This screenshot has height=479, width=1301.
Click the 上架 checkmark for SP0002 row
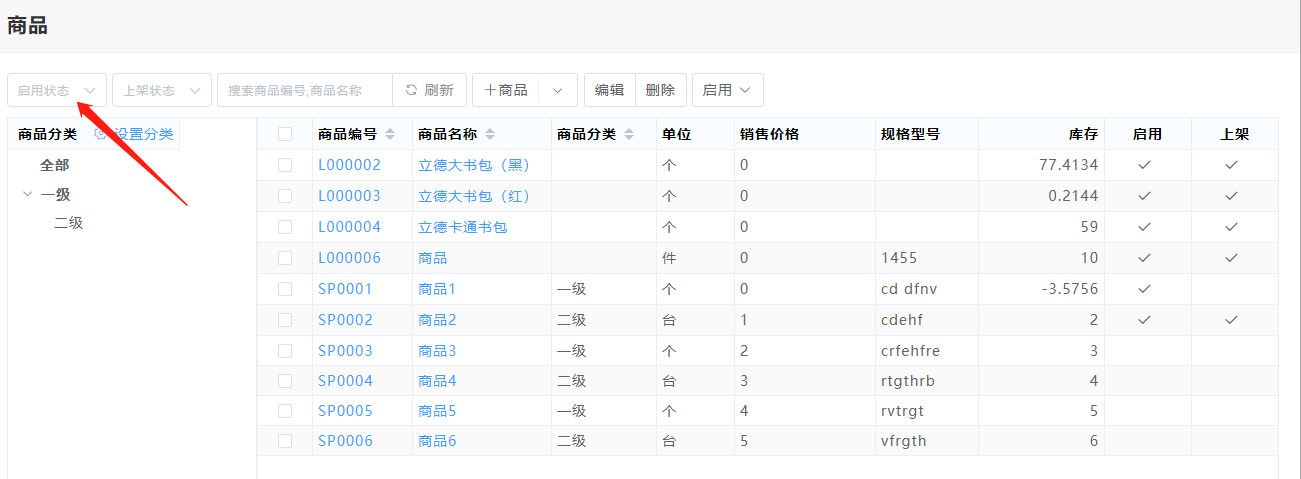coord(1232,320)
